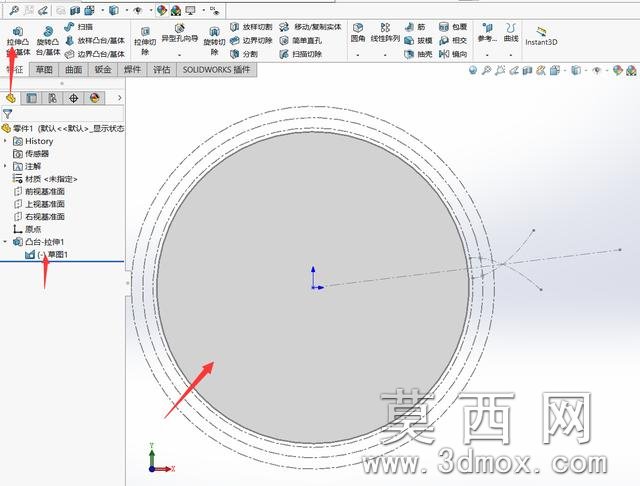Open the SOLIDWORKS 插件 tab
This screenshot has width=640, height=486.
(x=216, y=70)
